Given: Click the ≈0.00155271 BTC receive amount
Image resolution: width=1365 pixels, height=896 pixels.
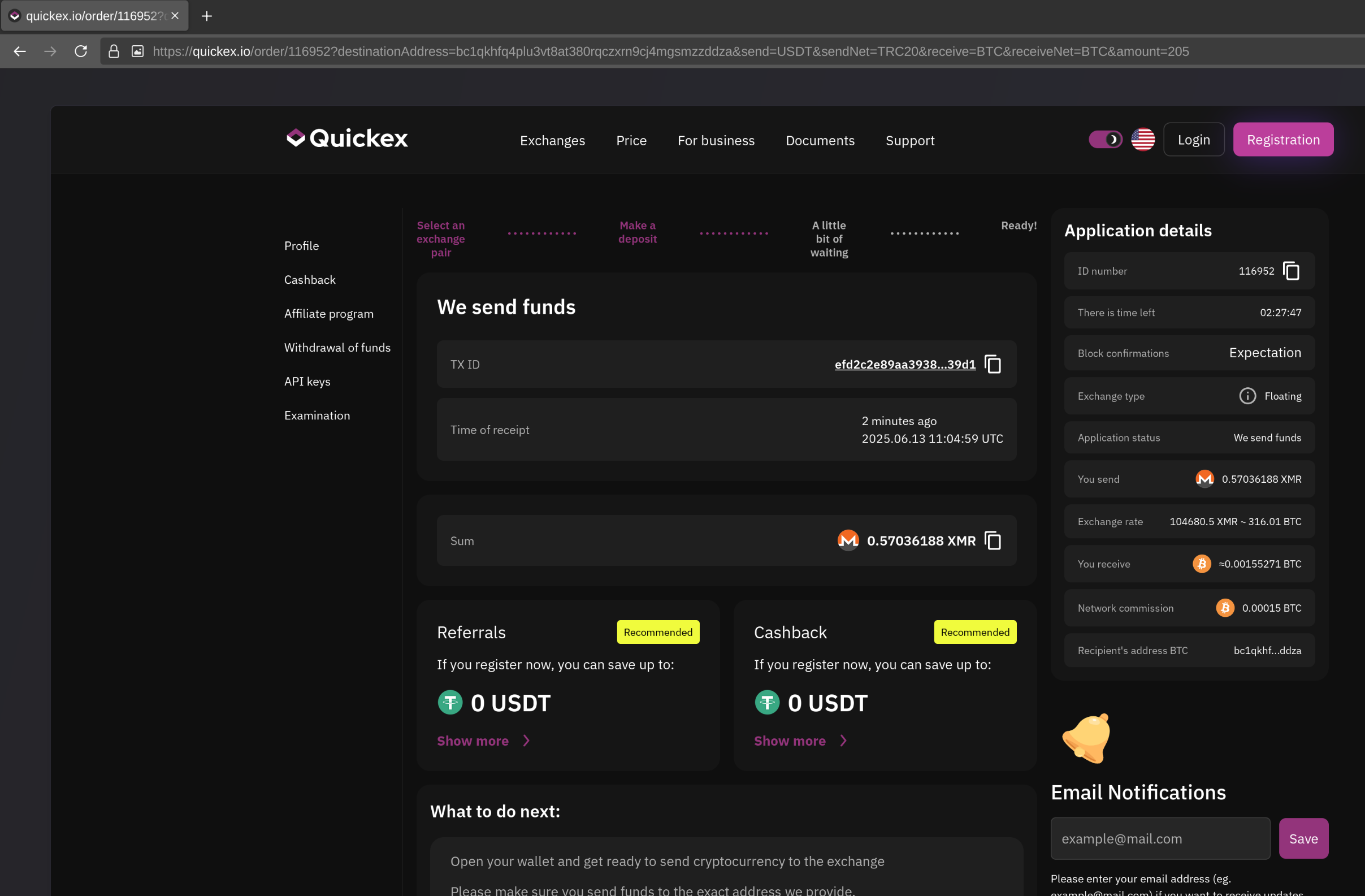Looking at the screenshot, I should point(1259,564).
